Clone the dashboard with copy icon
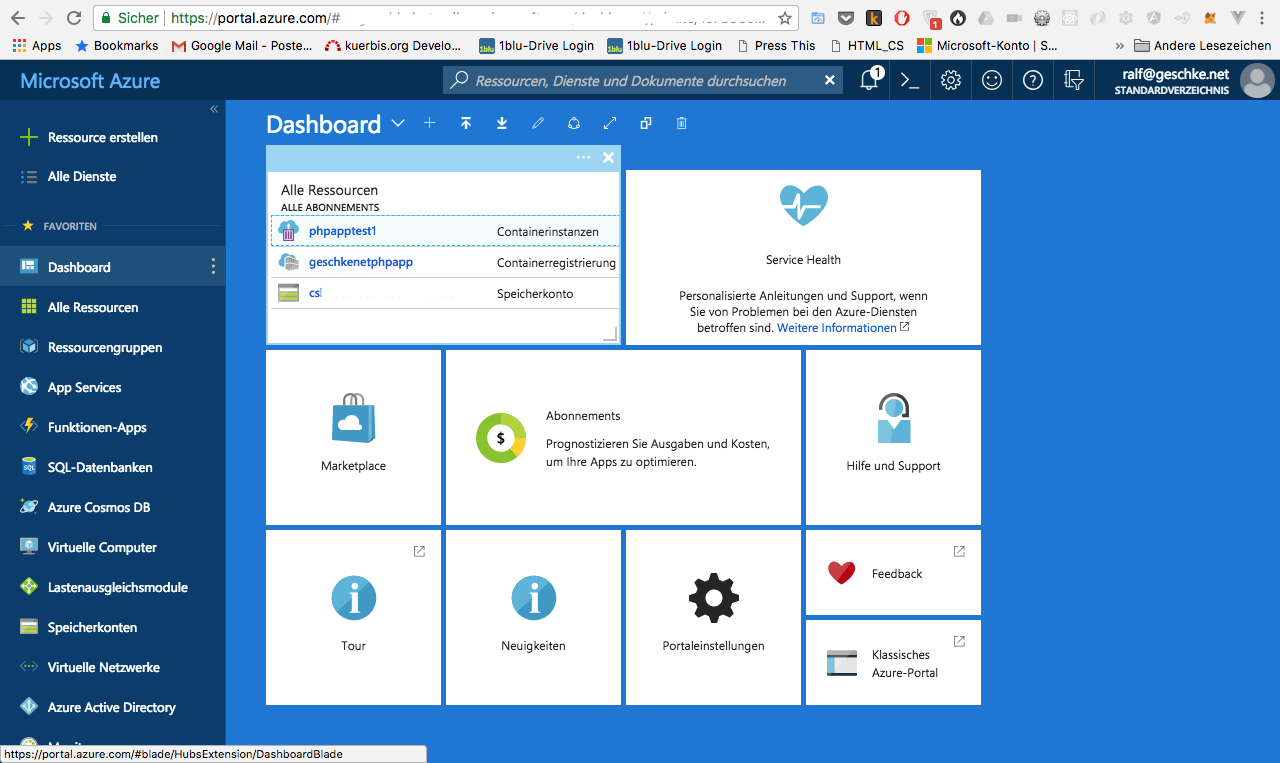This screenshot has height=763, width=1280. (x=646, y=123)
